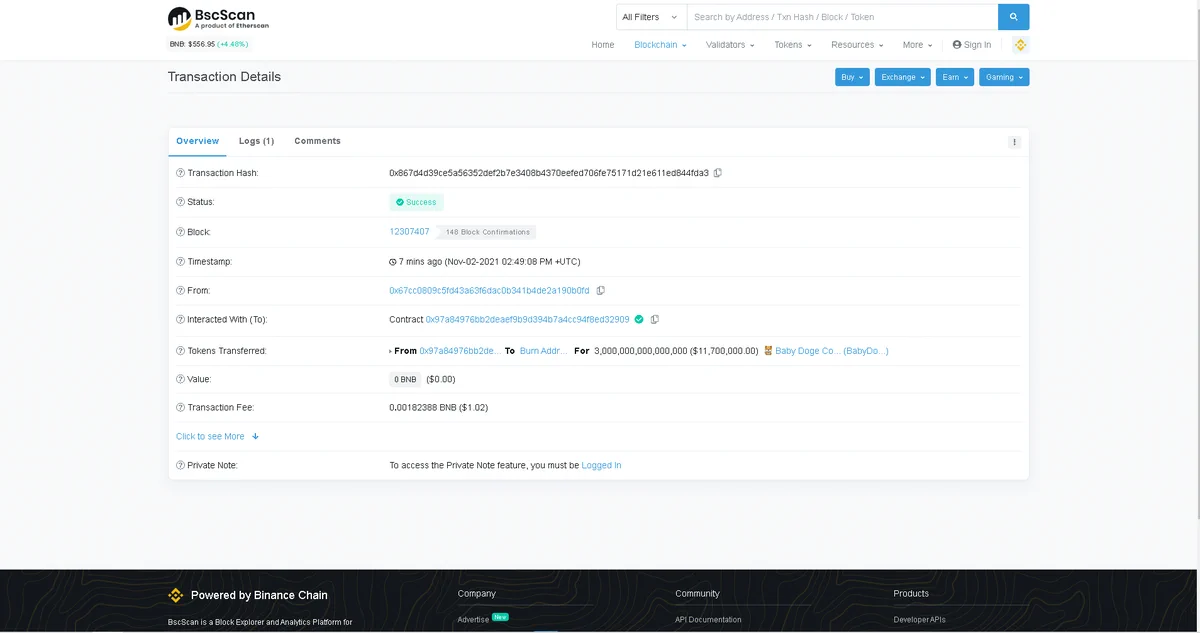The image size is (1200, 633).
Task: Click the verified checkmark beside contract address
Action: (x=639, y=320)
